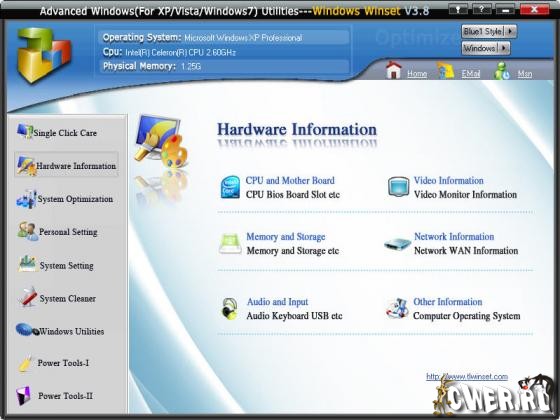Click the help question mark button

pyautogui.click(x=481, y=9)
